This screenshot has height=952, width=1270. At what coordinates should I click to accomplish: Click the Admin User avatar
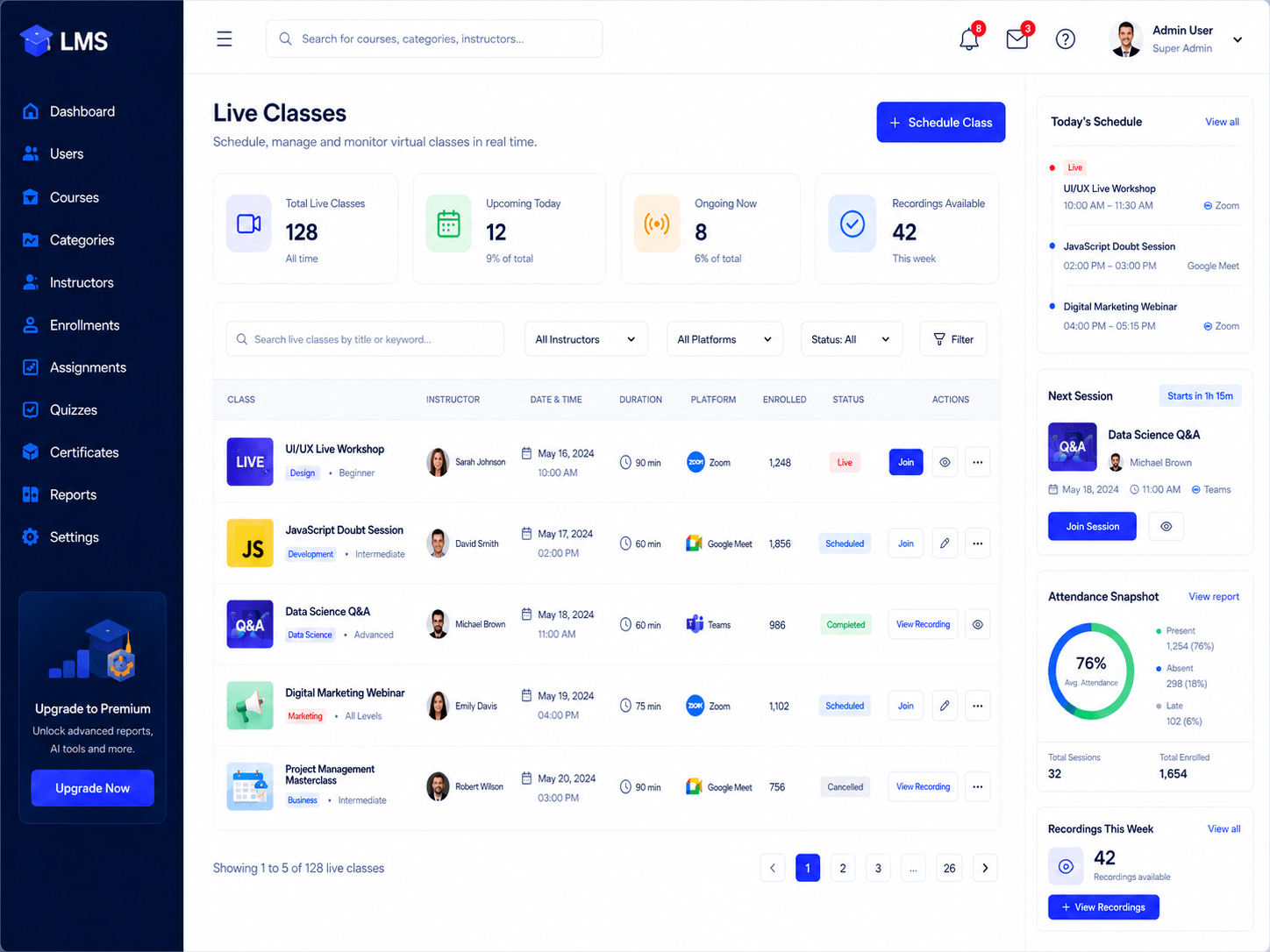(1126, 39)
